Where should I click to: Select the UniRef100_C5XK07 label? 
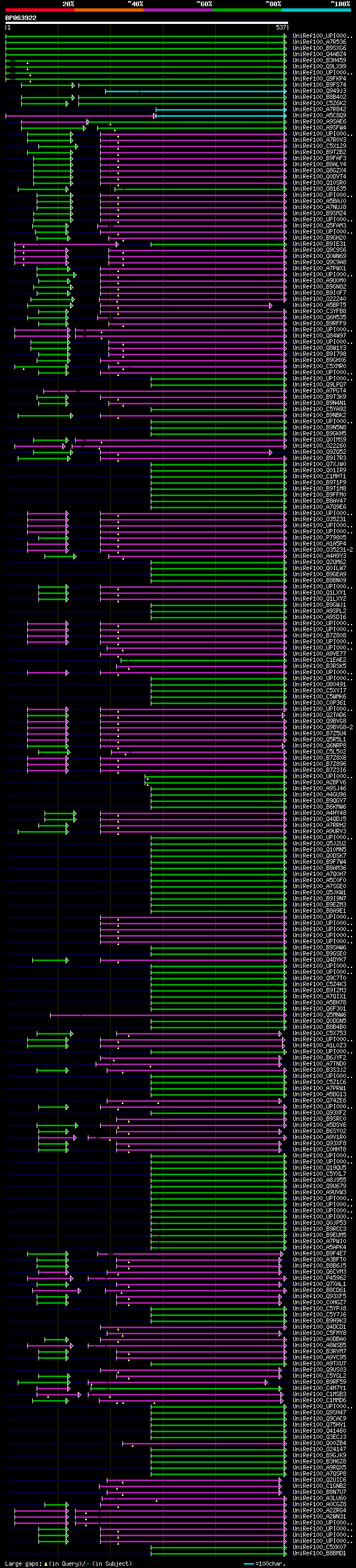pyautogui.click(x=319, y=1547)
